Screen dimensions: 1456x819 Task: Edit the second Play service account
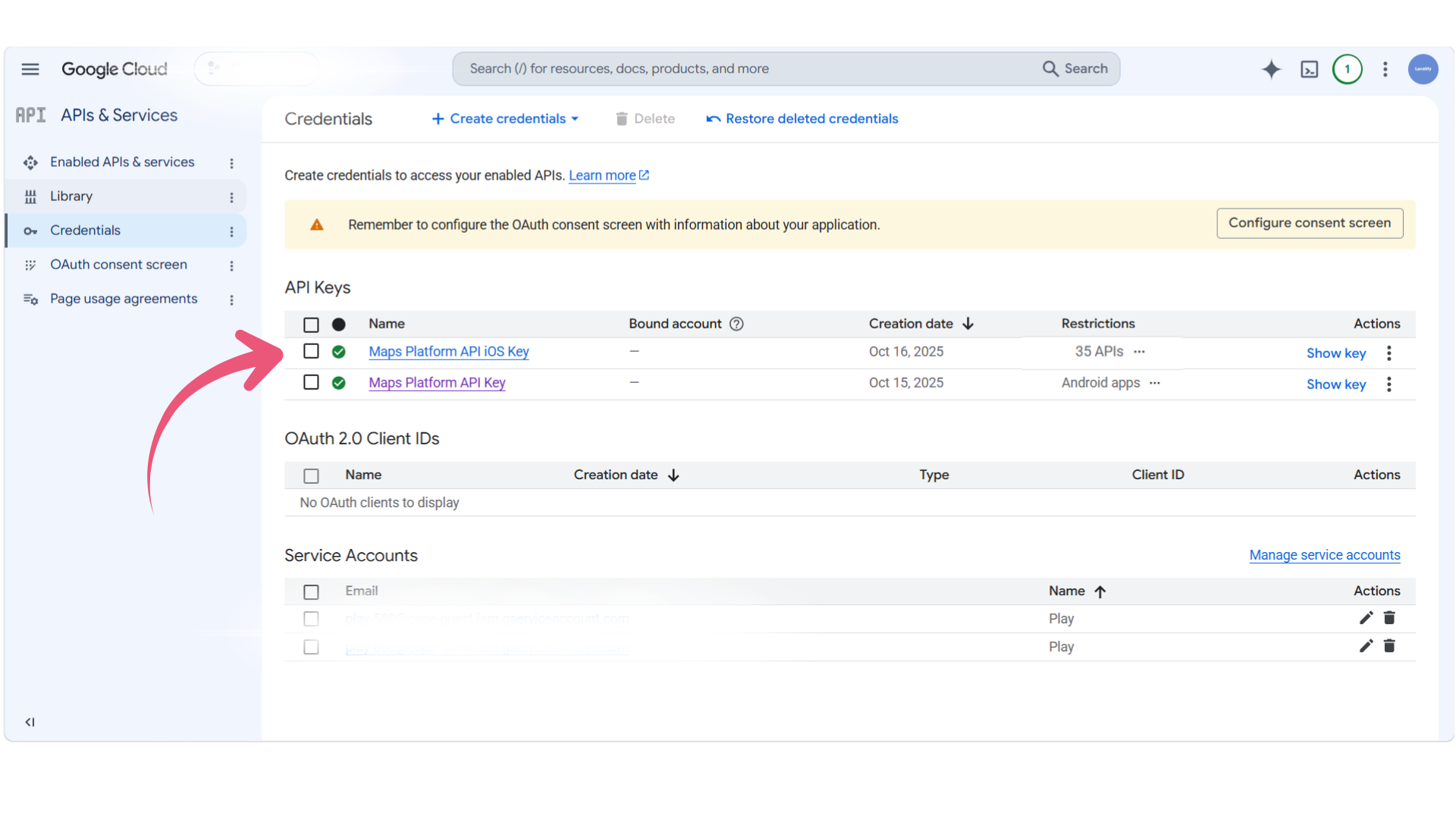(1366, 646)
